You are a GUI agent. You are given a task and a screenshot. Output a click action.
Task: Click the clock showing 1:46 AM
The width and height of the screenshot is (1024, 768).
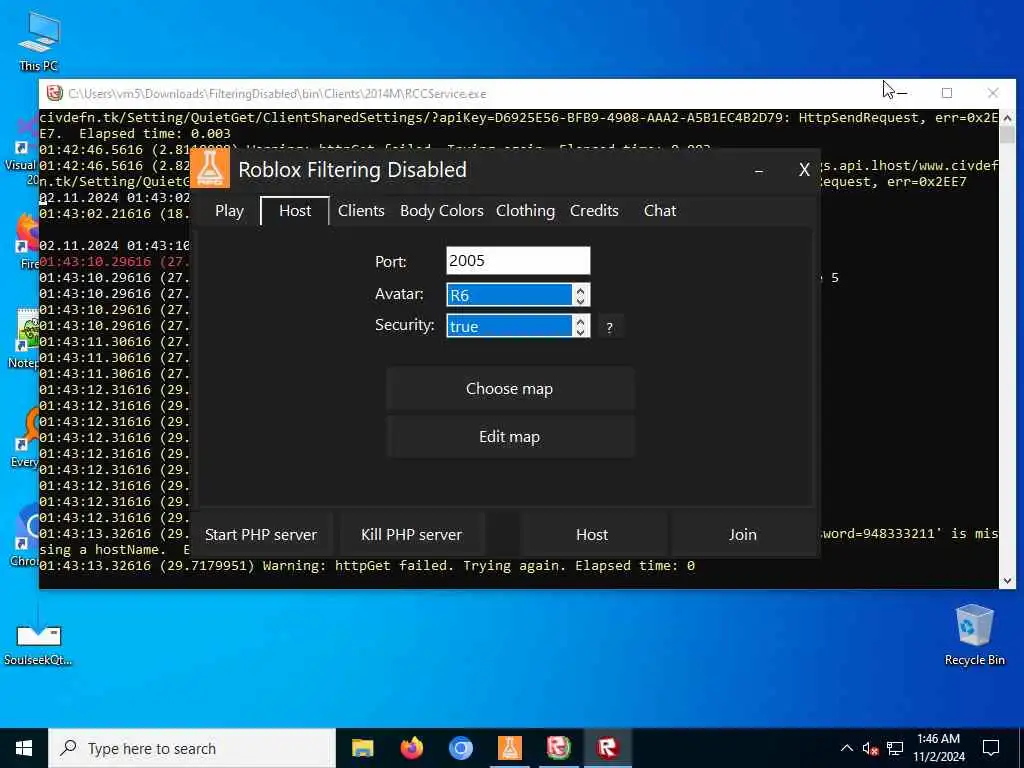coord(938,748)
